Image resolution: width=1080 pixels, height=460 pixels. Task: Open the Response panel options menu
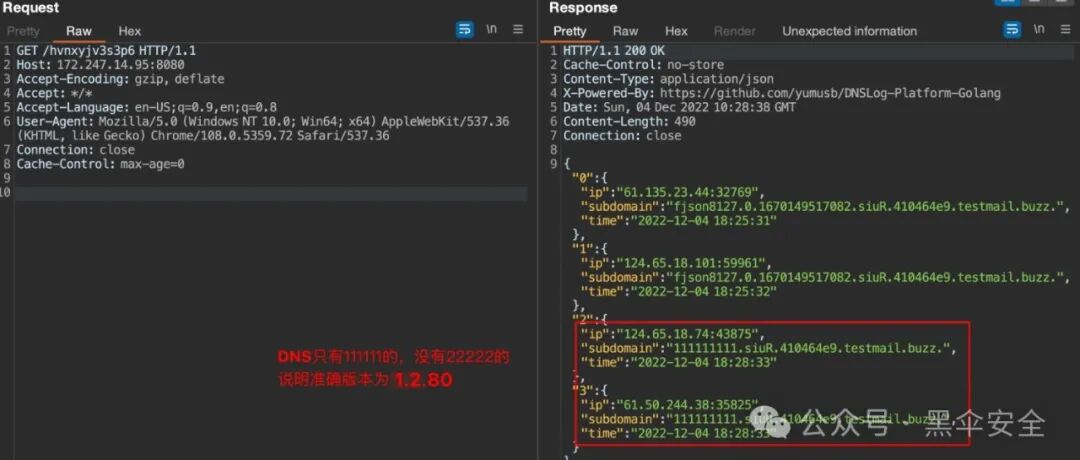(1065, 30)
